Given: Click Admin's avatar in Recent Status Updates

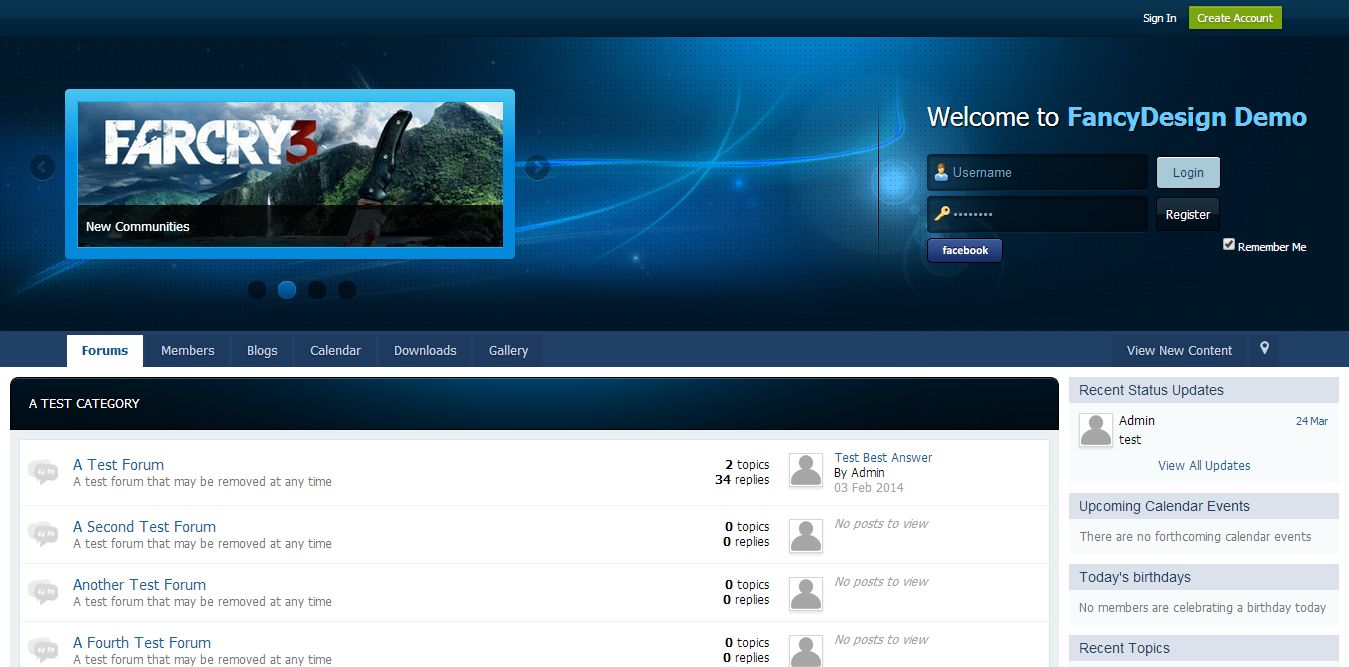Looking at the screenshot, I should pos(1096,430).
